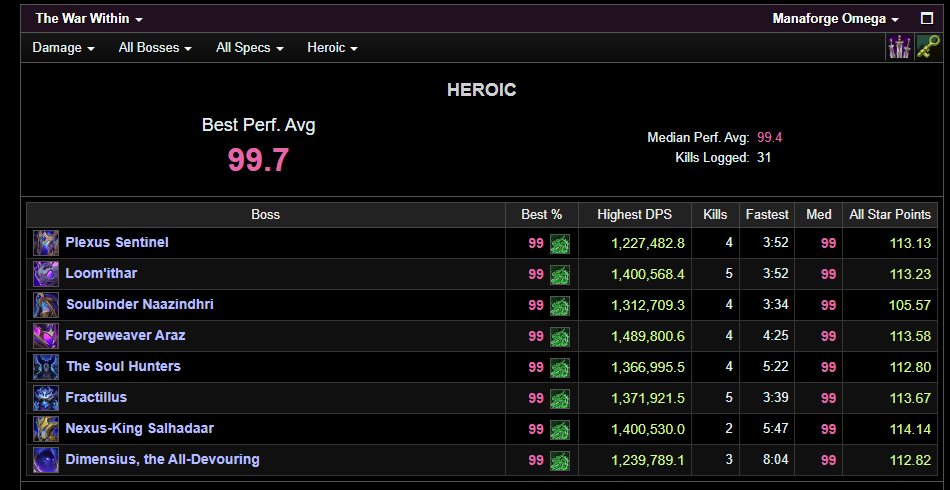Viewport: 950px width, 490px height.
Task: Click the Med column header
Action: click(x=819, y=214)
